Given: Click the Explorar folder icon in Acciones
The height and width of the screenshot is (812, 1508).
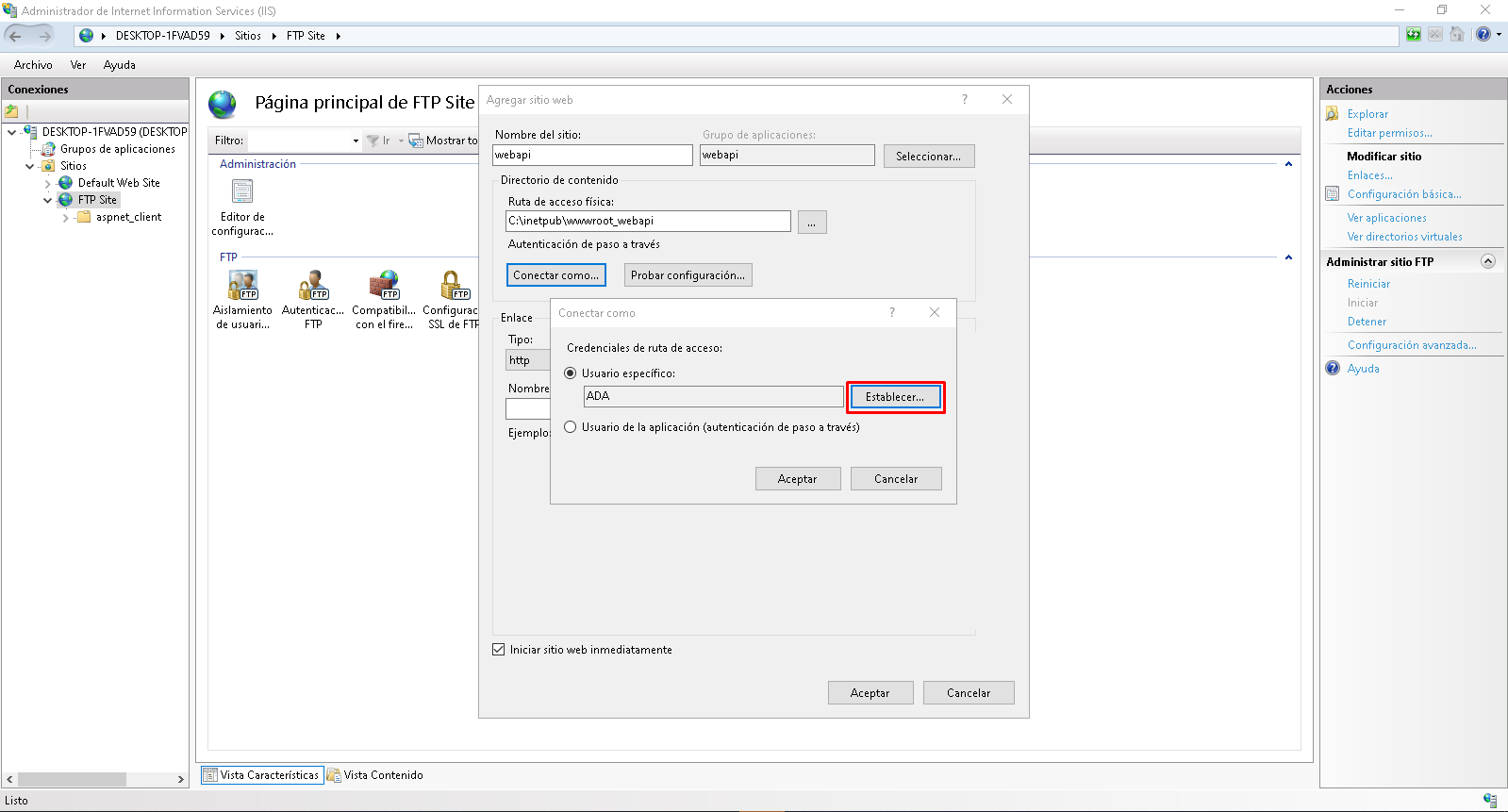Looking at the screenshot, I should pos(1333,114).
